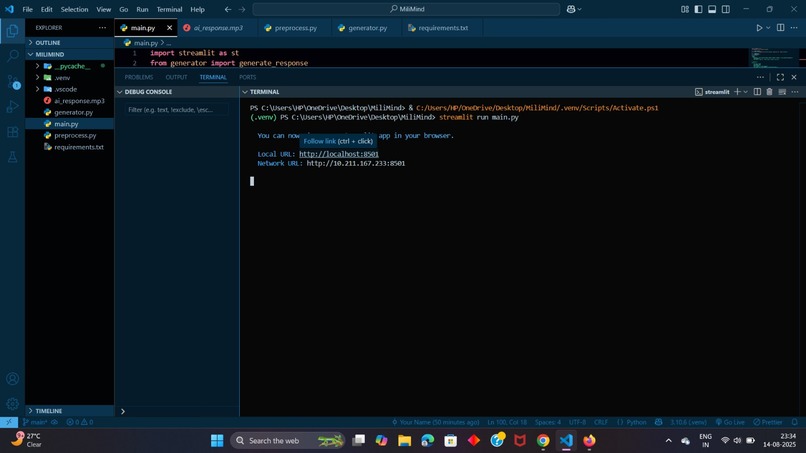Open the Accounts menu icon
This screenshot has width=806, height=453.
[12, 379]
